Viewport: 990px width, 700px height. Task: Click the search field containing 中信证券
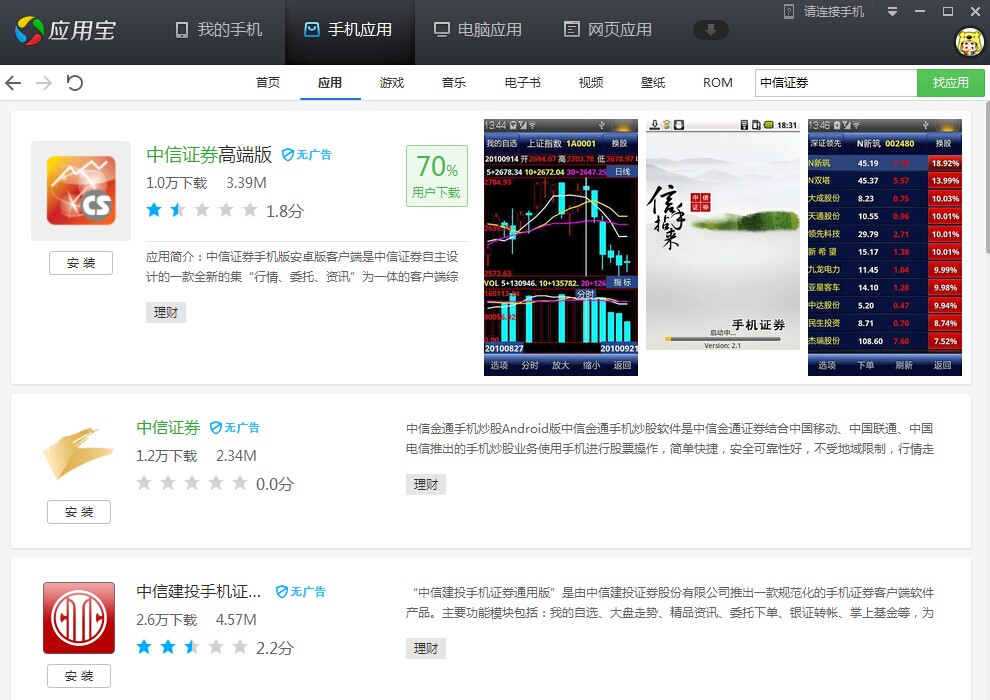(x=836, y=83)
